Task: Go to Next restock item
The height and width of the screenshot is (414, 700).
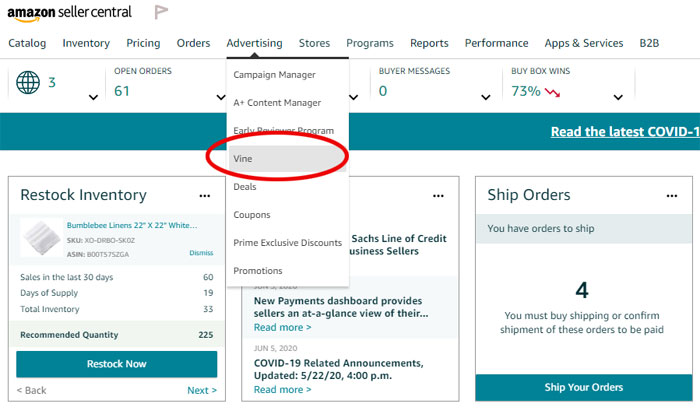Action: click(x=202, y=390)
